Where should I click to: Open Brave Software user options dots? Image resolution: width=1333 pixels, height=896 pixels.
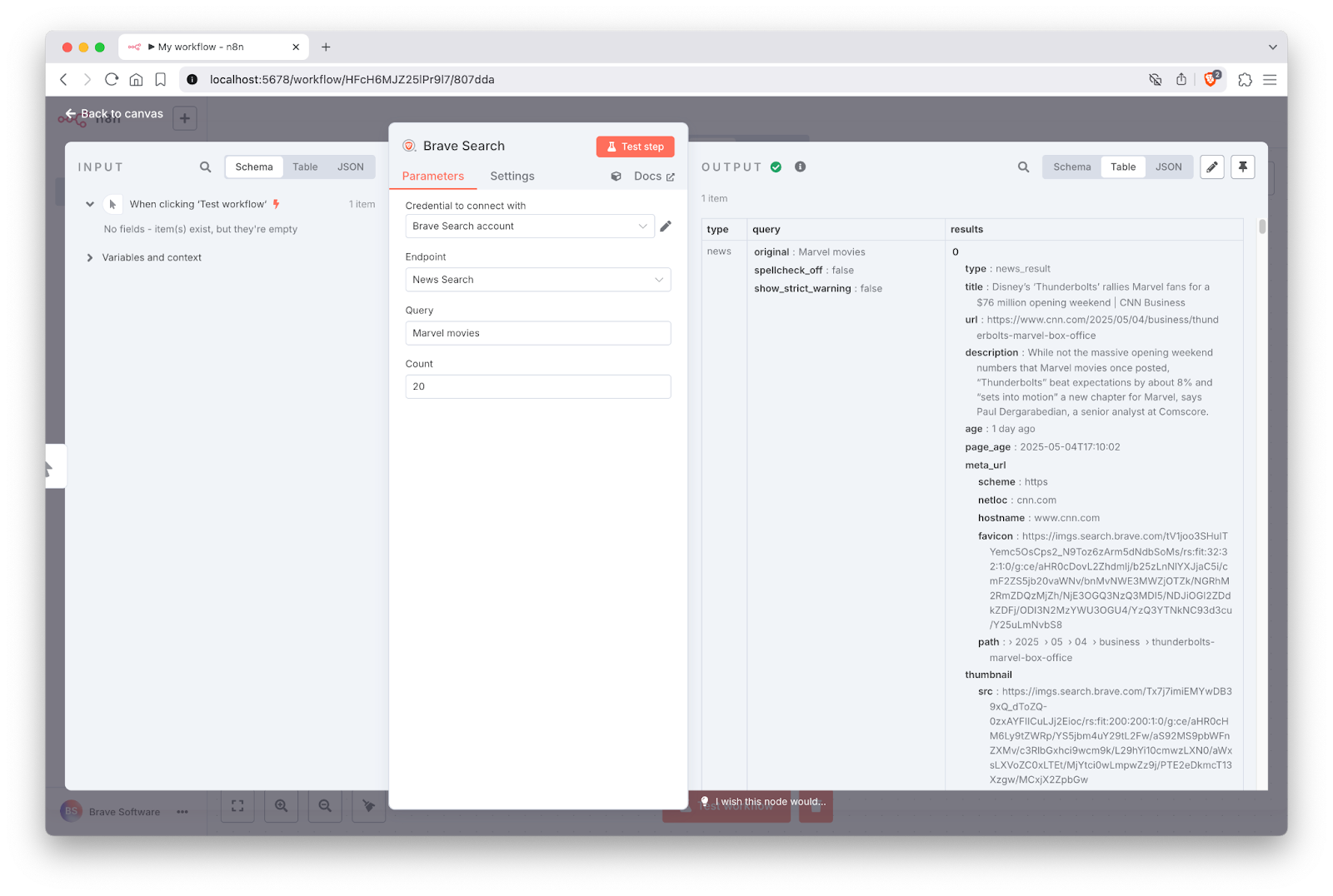click(x=182, y=812)
